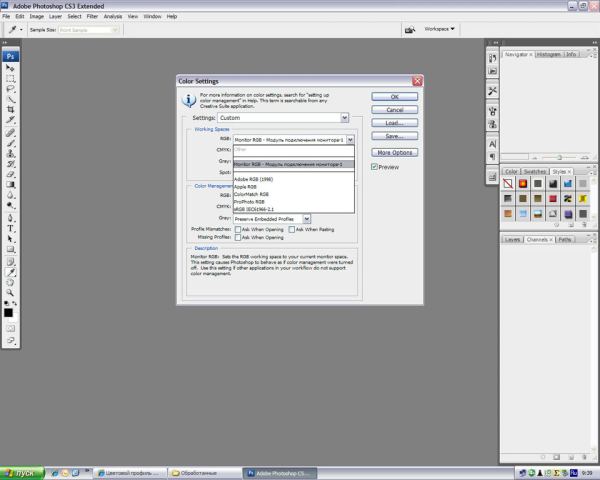Viewport: 600px width, 480px height.
Task: Uncheck the Preview checkbox
Action: [374, 167]
